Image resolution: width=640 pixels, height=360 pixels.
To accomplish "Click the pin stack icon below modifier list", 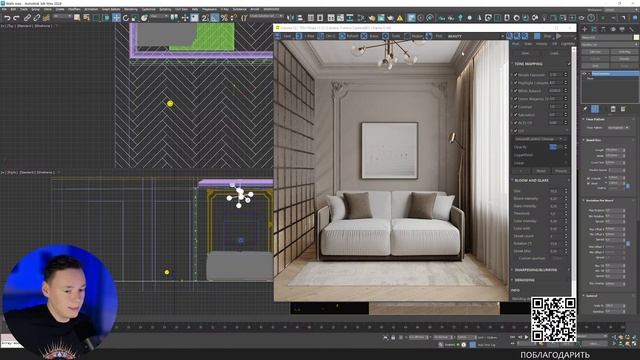I will pos(585,109).
